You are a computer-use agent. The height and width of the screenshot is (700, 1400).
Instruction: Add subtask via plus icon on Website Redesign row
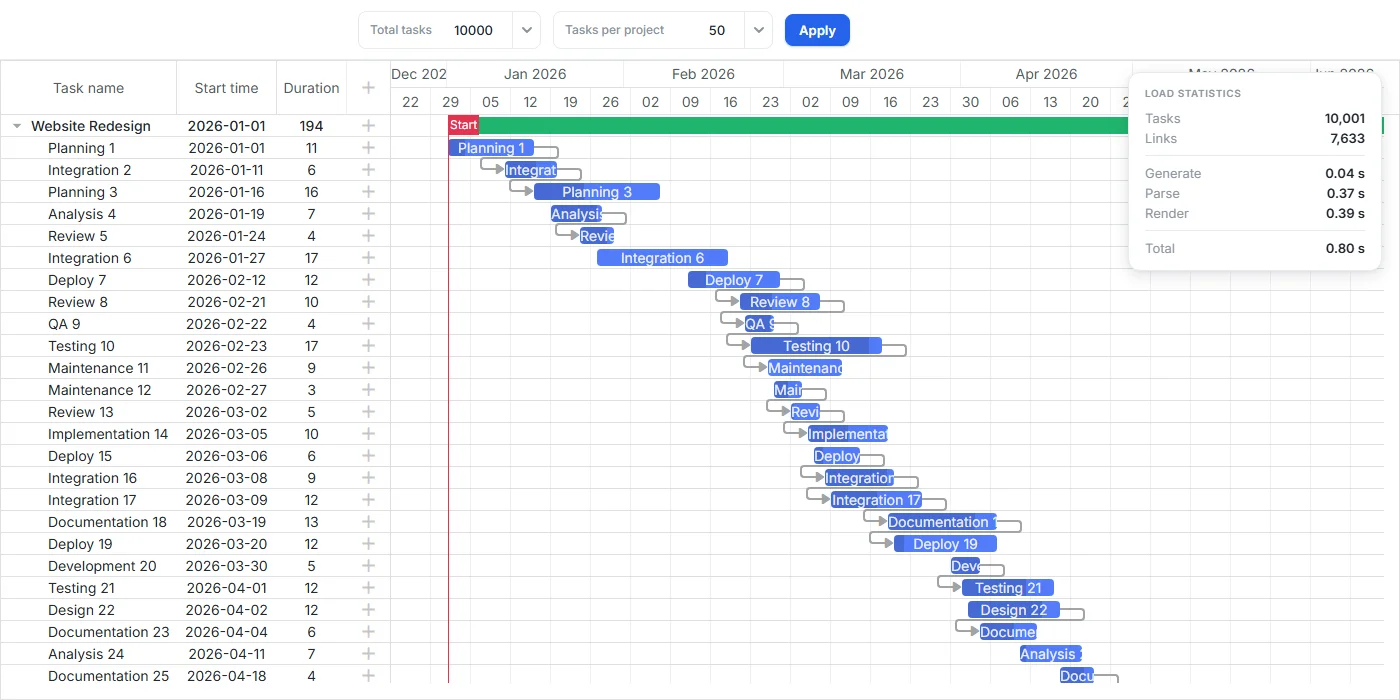(x=368, y=126)
